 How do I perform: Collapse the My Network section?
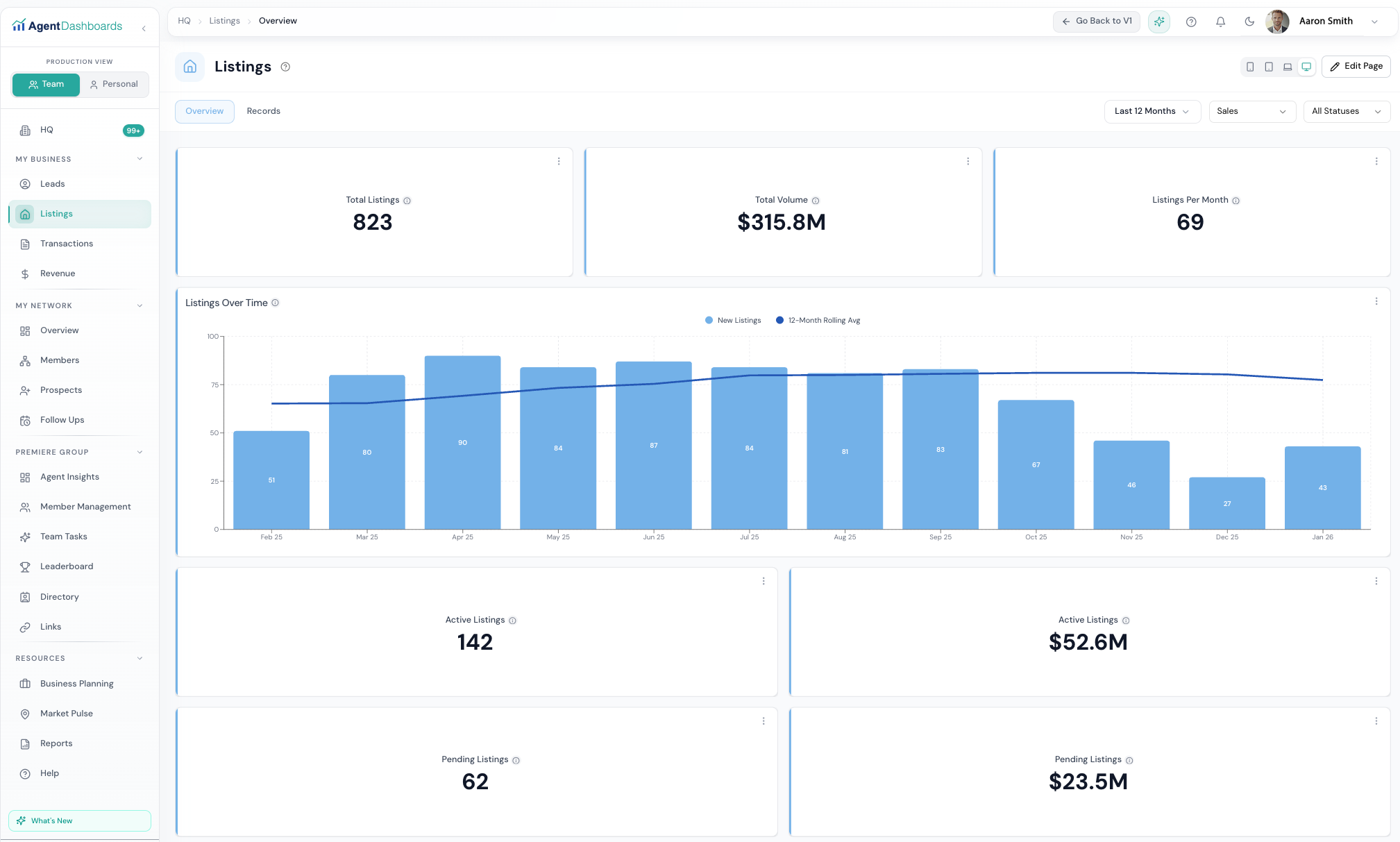[x=140, y=305]
